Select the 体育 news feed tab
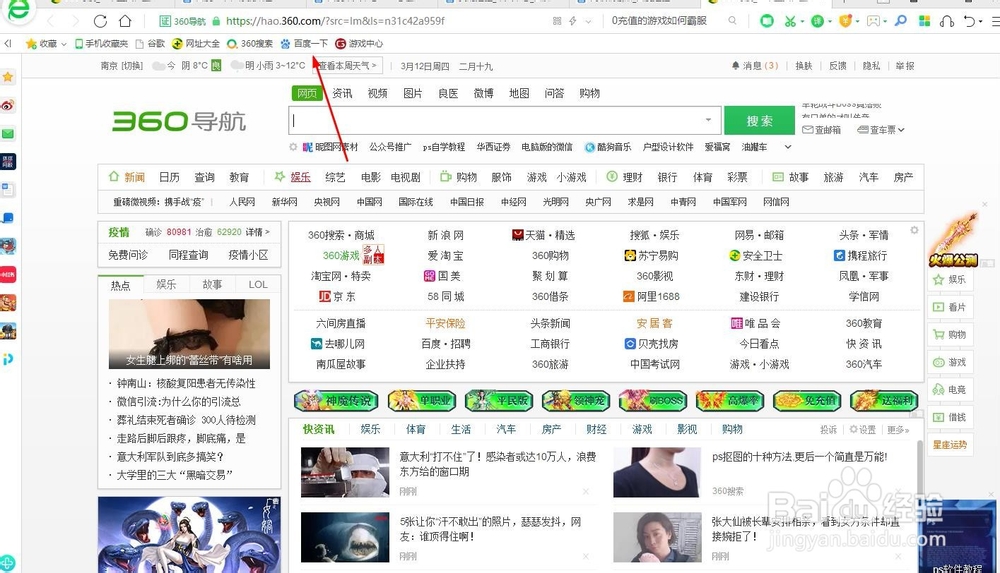 pyautogui.click(x=416, y=429)
